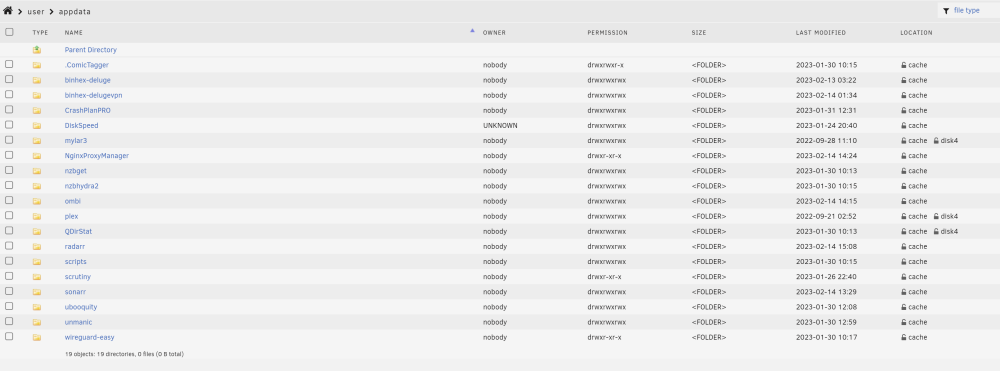Click folder icon beside NginxProxyManager

(x=37, y=156)
